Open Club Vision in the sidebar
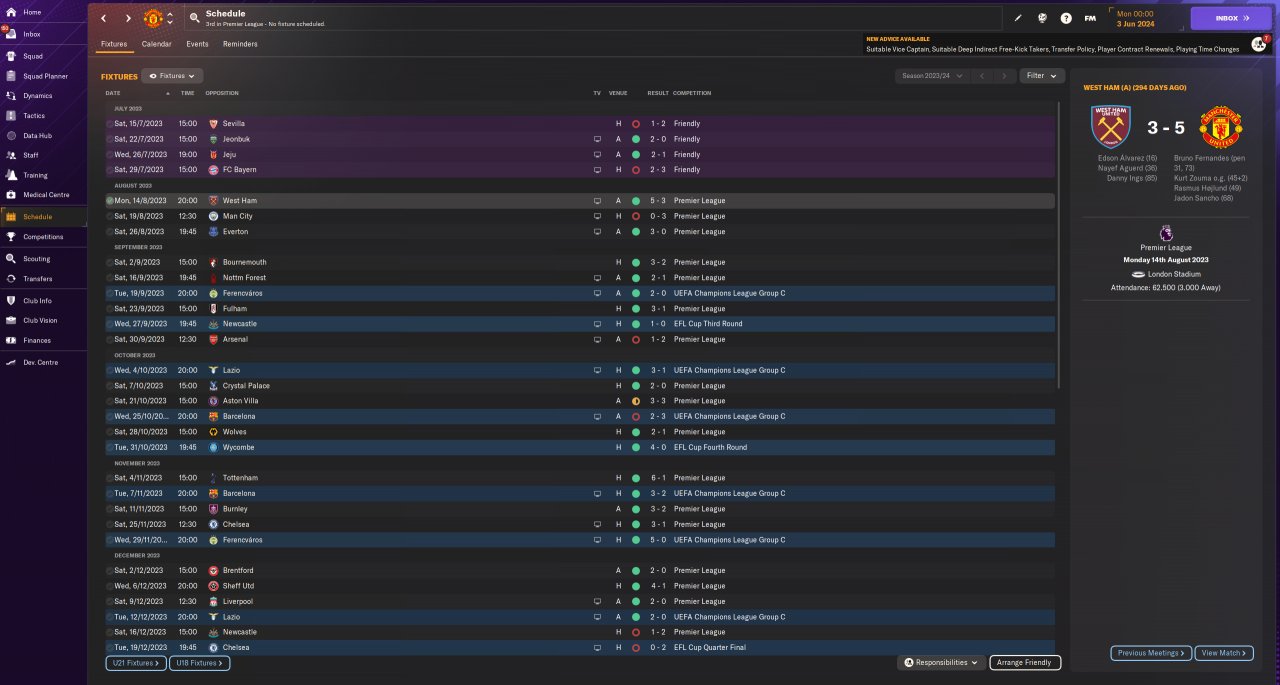1280x685 pixels. click(x=40, y=320)
